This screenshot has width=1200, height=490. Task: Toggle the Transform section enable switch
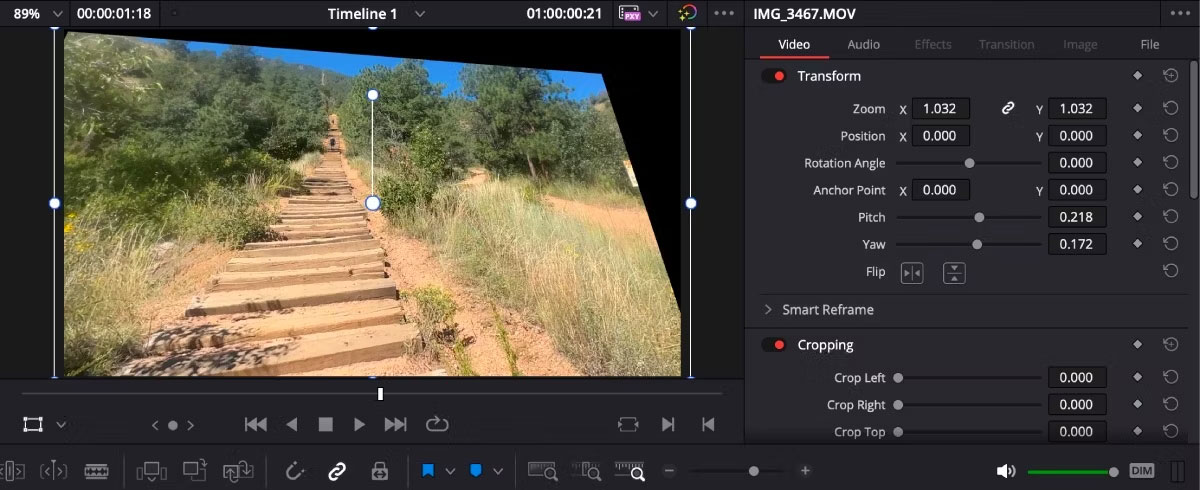click(774, 76)
